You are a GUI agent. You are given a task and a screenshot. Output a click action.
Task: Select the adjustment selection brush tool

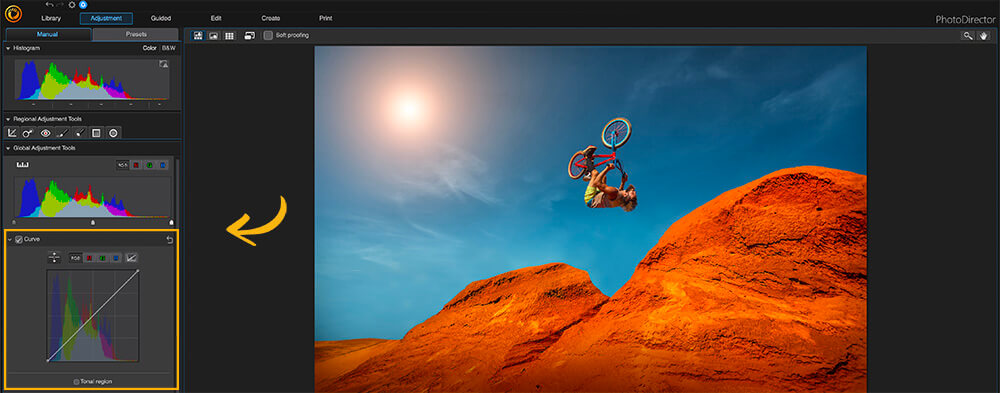click(80, 133)
